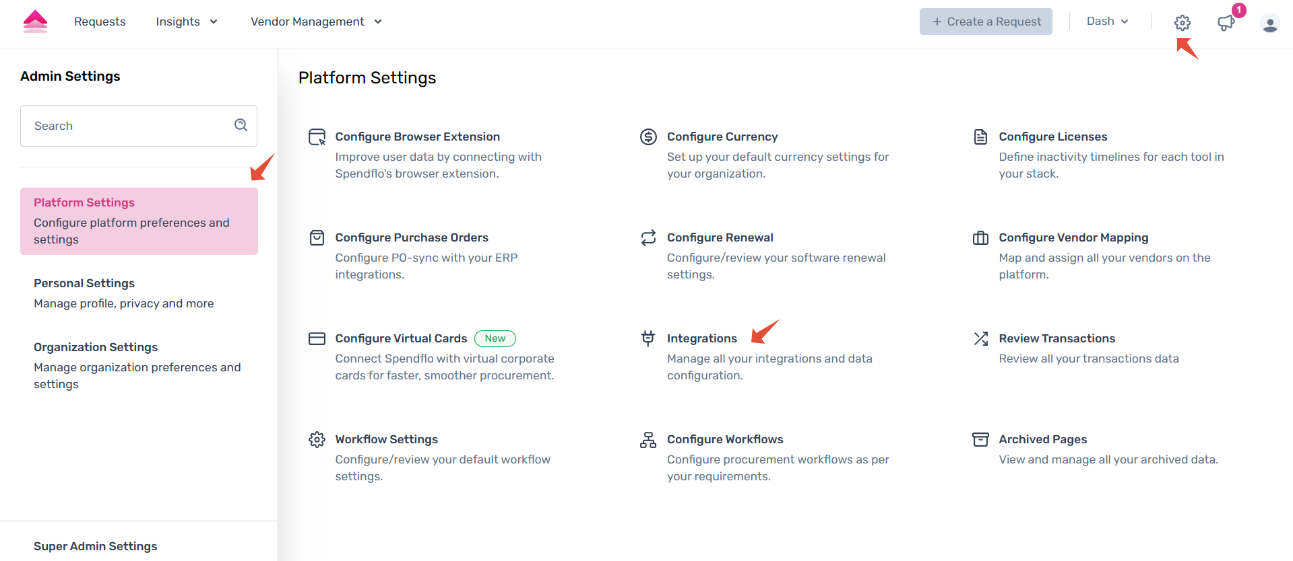Open the announcements megaphone icon
This screenshot has width=1293, height=561.
click(x=1226, y=22)
